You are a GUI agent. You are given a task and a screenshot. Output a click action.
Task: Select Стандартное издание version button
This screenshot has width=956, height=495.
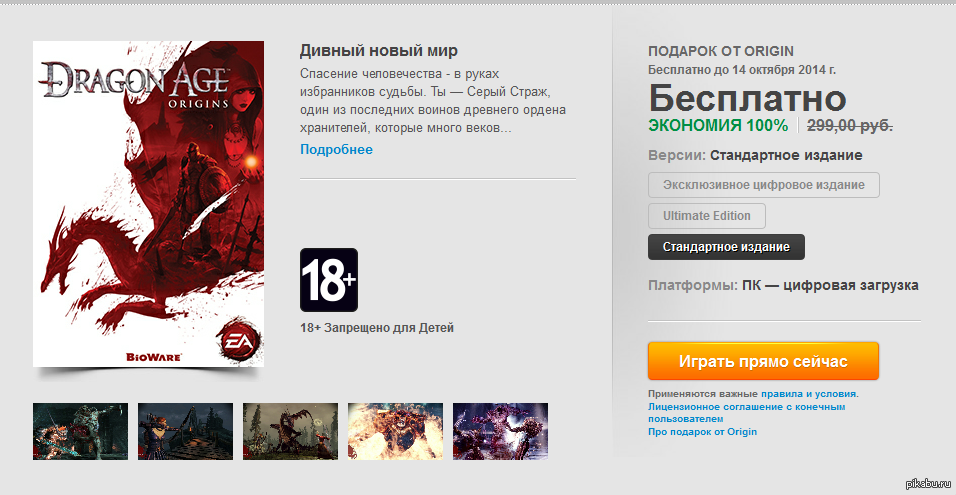(726, 247)
